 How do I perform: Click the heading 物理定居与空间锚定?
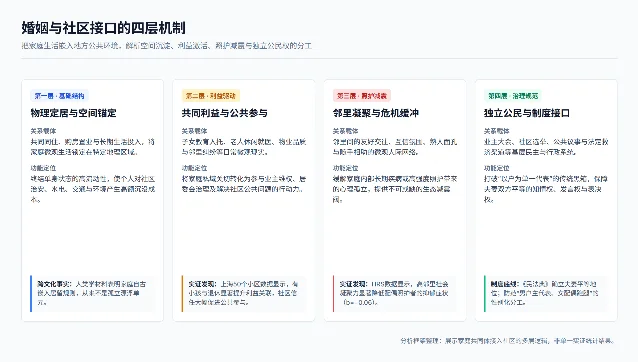(74, 113)
